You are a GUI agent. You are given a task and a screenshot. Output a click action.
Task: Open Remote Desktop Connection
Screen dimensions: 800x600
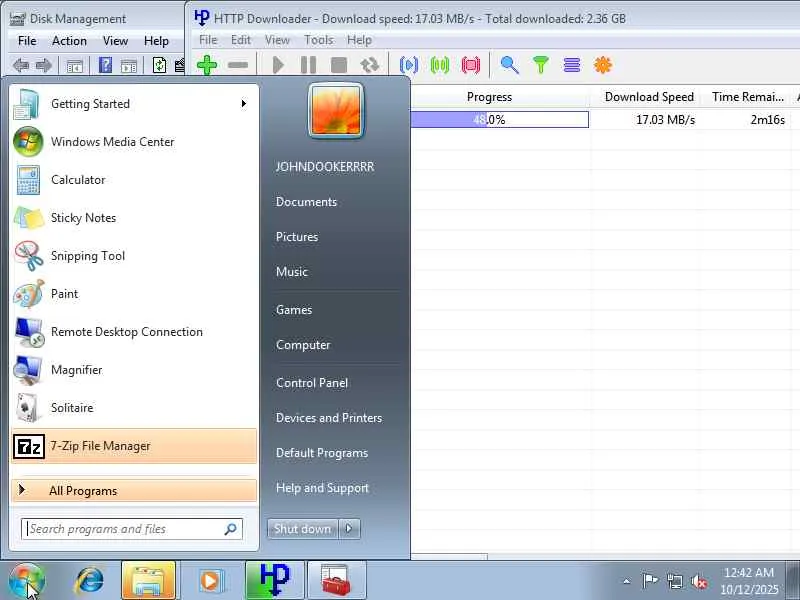[134, 332]
